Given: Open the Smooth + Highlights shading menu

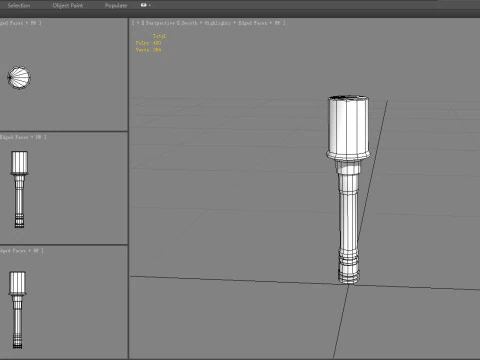Looking at the screenshot, I should (206, 23).
